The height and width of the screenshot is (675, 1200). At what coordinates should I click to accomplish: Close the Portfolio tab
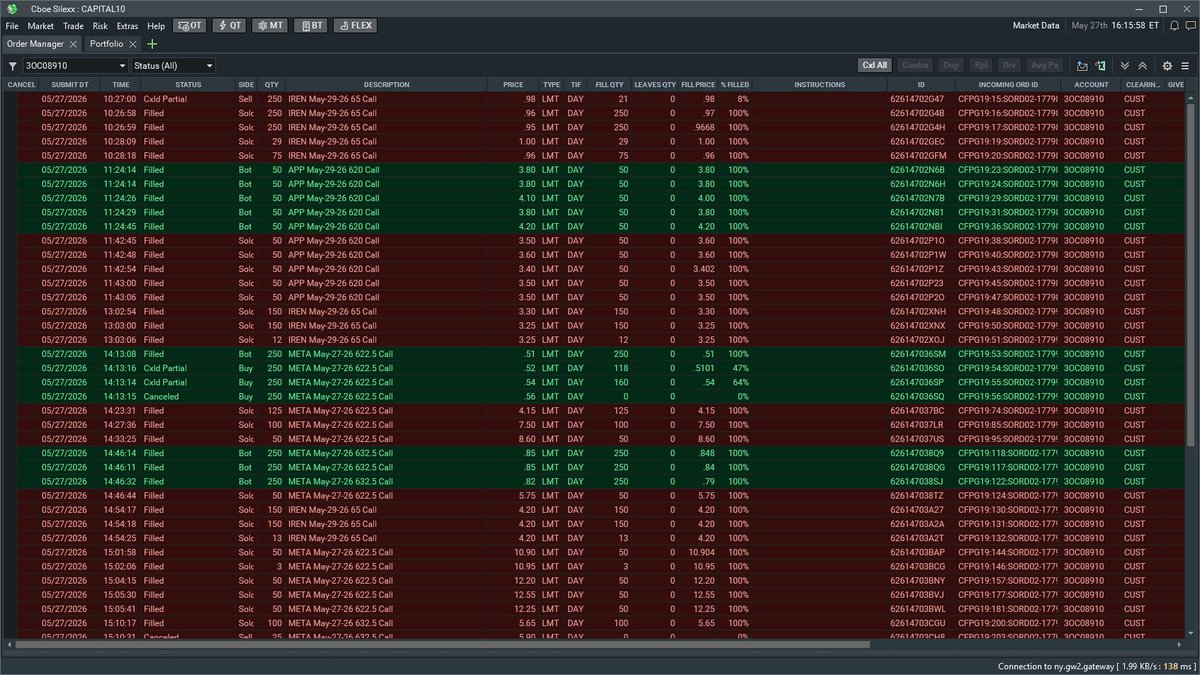tap(134, 44)
